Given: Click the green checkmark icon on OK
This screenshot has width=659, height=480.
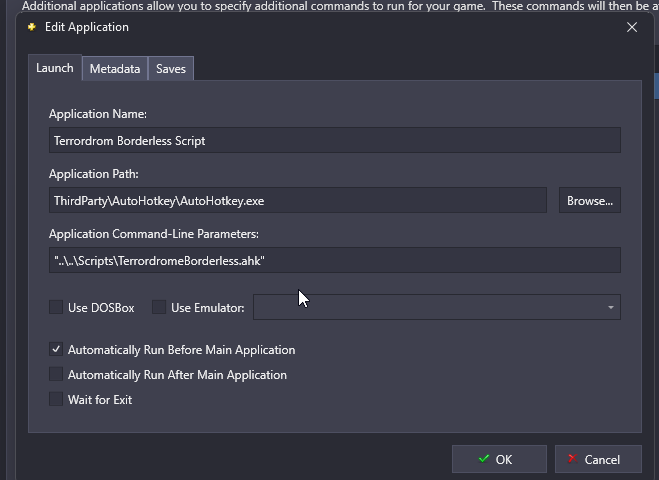Looking at the screenshot, I should 483,459.
